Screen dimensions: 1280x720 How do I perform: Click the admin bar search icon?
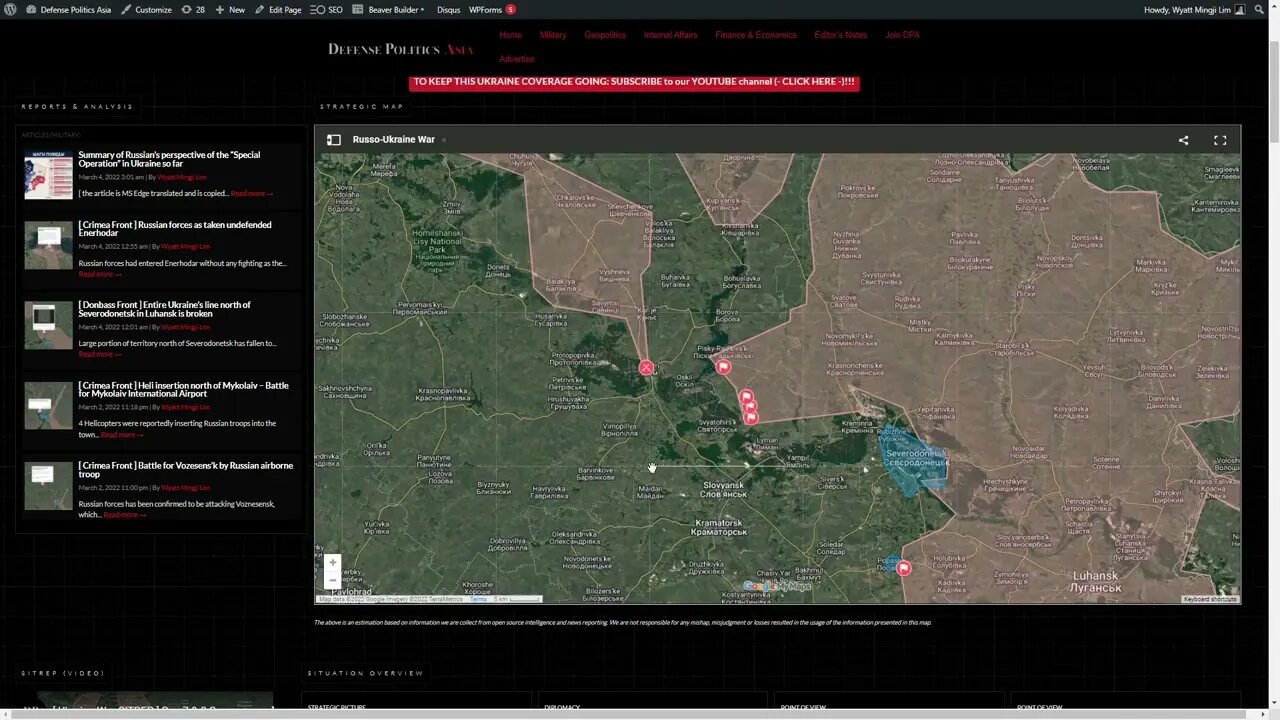(1258, 9)
